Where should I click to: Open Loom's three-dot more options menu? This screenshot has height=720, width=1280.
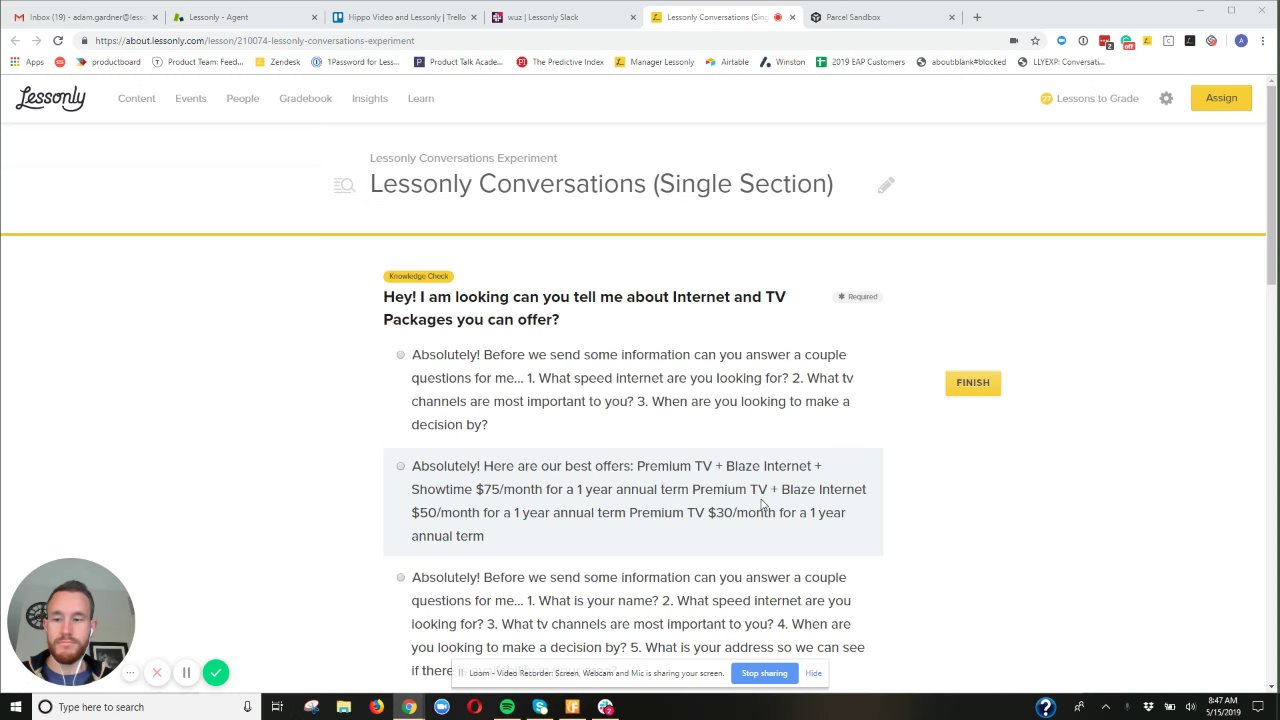[130, 673]
